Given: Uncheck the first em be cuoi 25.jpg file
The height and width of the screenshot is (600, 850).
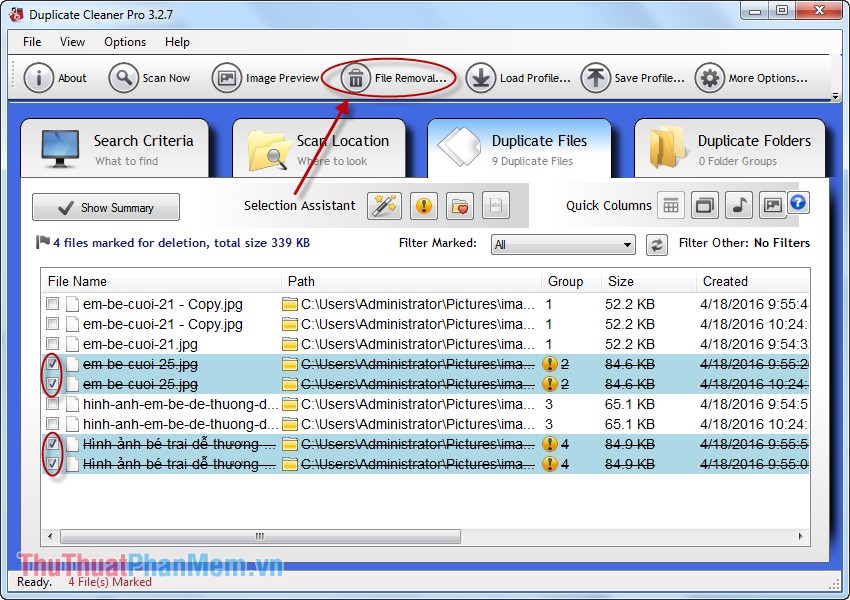Looking at the screenshot, I should 52,364.
